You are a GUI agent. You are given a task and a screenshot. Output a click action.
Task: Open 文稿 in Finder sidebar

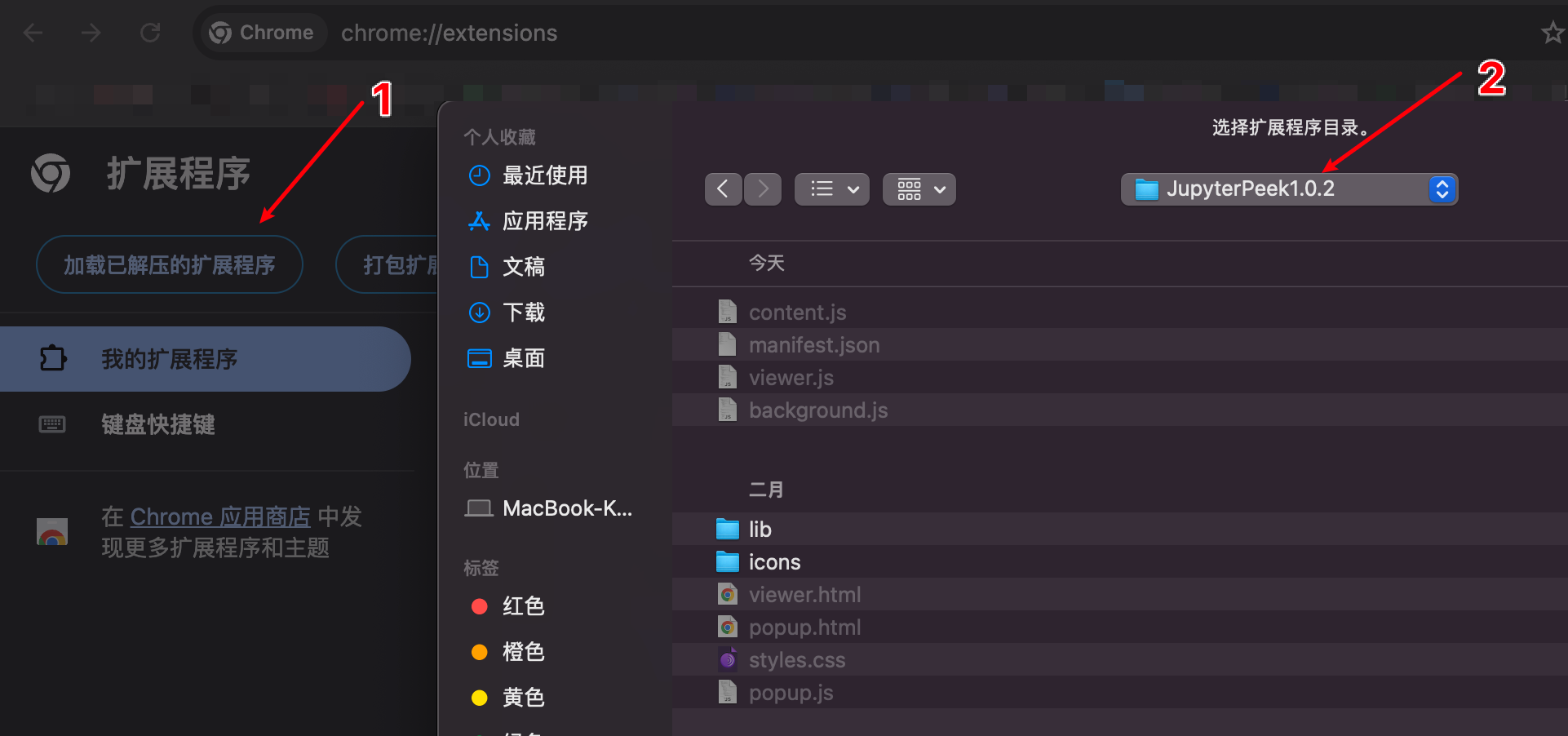[x=524, y=267]
